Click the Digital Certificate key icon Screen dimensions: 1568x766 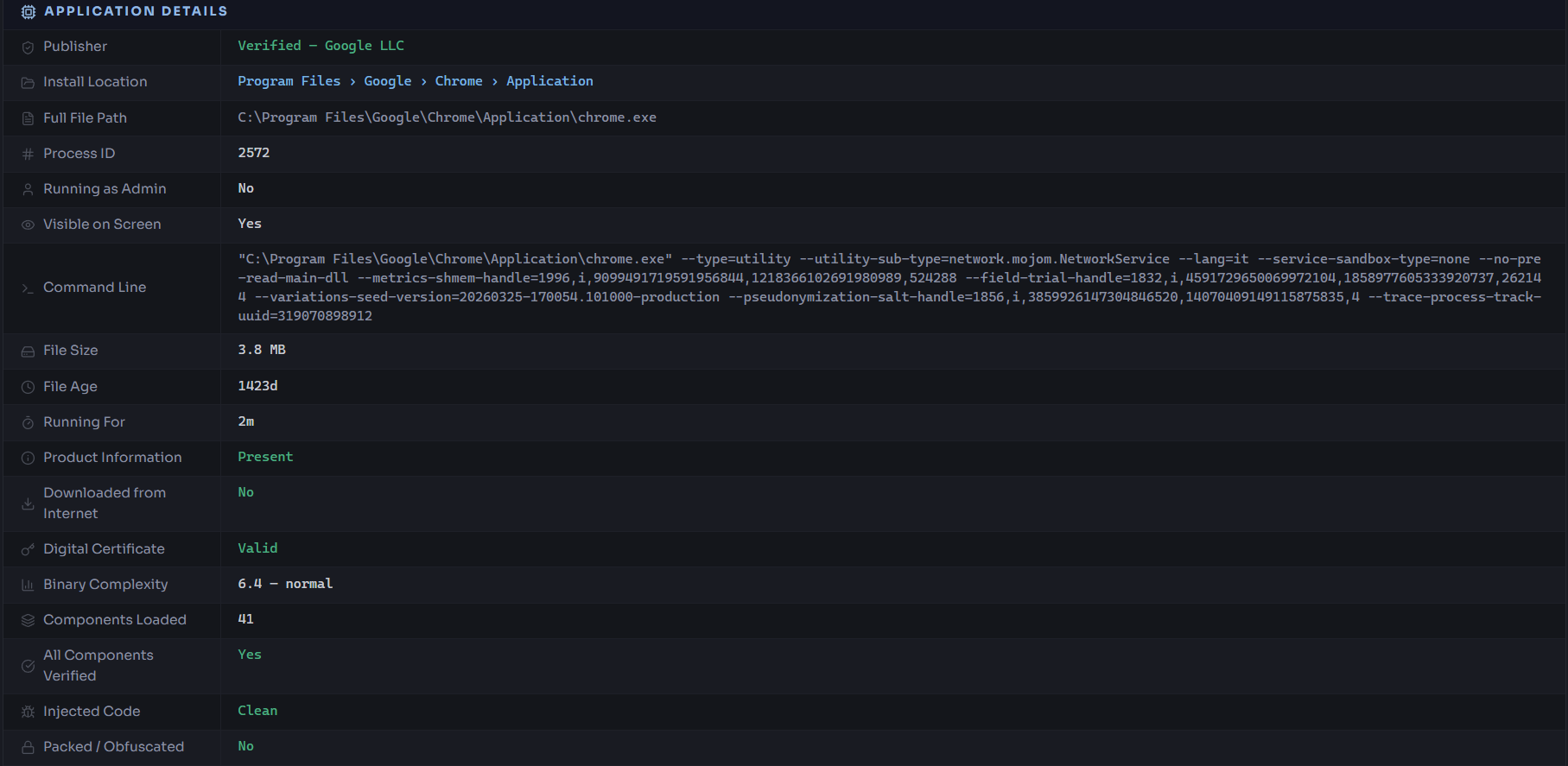point(28,550)
